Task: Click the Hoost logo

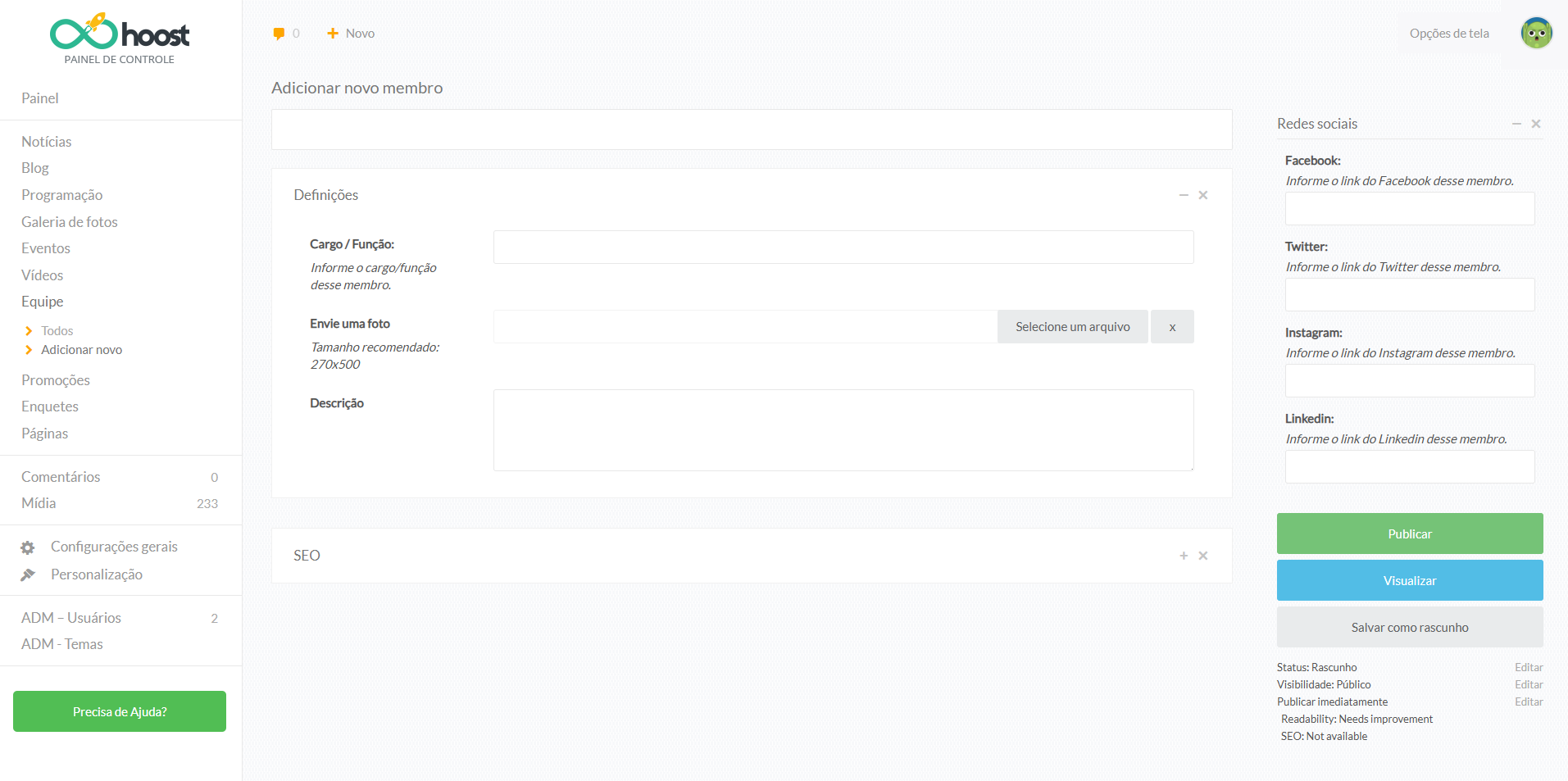Action: coord(120,33)
